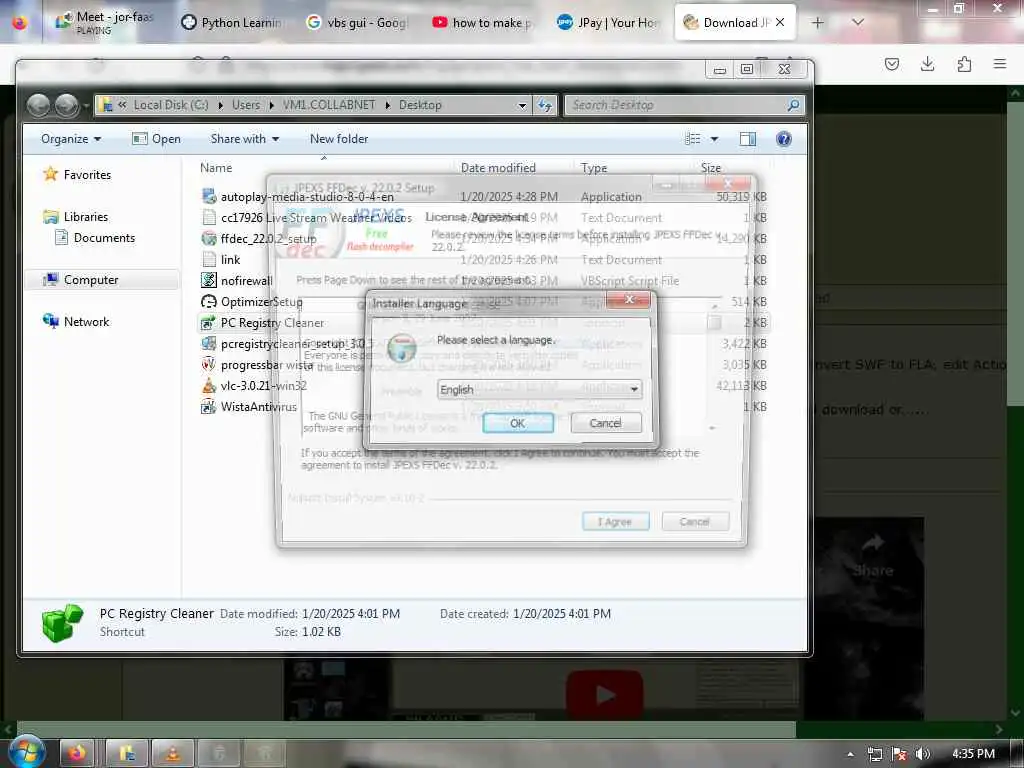
Task: Expand the address bar history dropdown
Action: click(x=522, y=104)
